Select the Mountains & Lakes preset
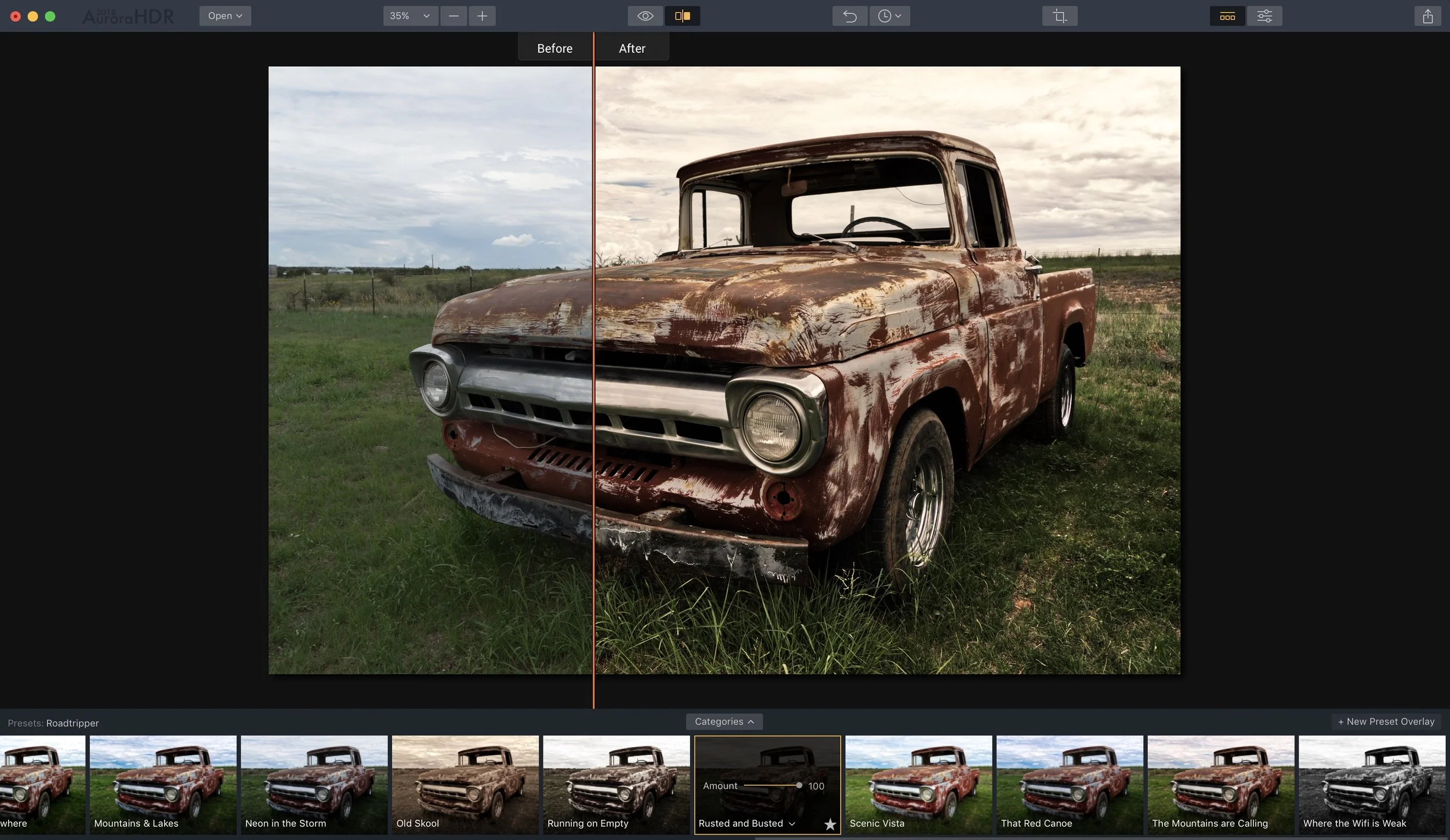 [163, 785]
